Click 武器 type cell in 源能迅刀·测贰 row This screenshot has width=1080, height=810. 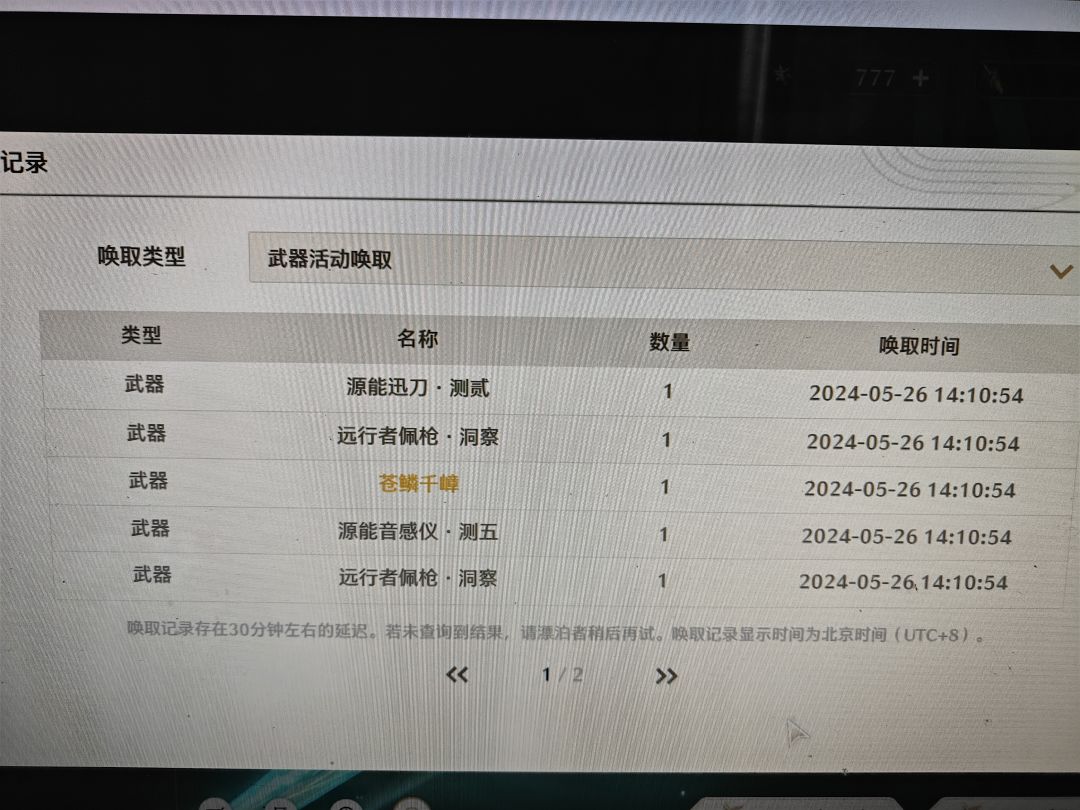(144, 384)
